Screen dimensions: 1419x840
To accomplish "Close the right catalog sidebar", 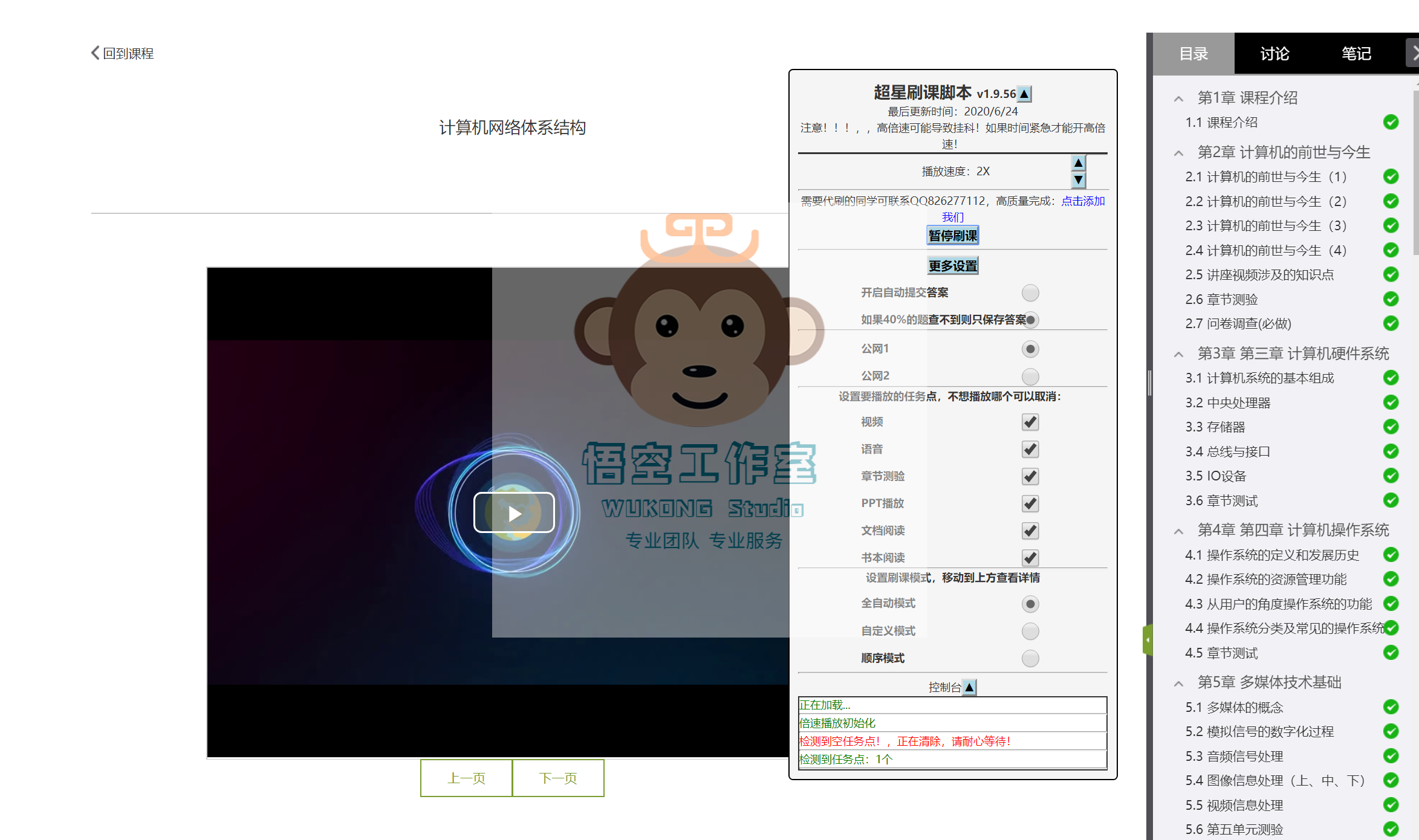I will click(1414, 54).
